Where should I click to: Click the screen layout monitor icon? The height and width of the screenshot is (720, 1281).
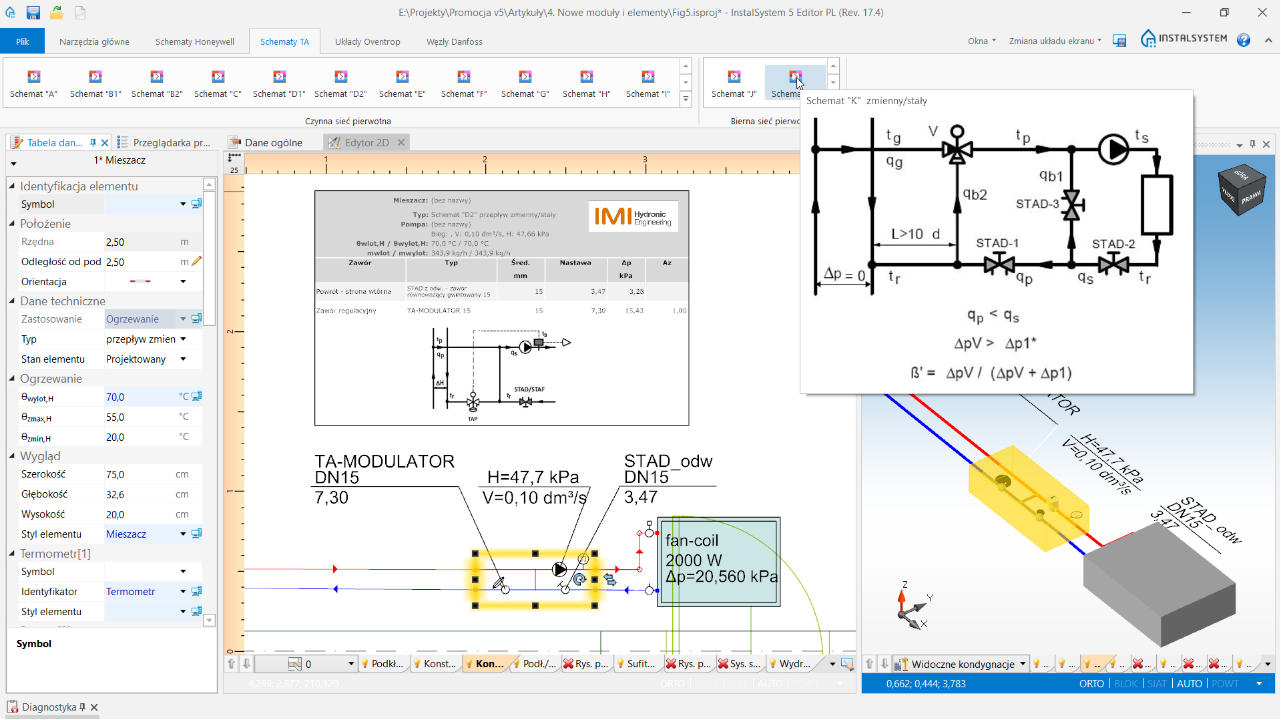pyautogui.click(x=1120, y=40)
